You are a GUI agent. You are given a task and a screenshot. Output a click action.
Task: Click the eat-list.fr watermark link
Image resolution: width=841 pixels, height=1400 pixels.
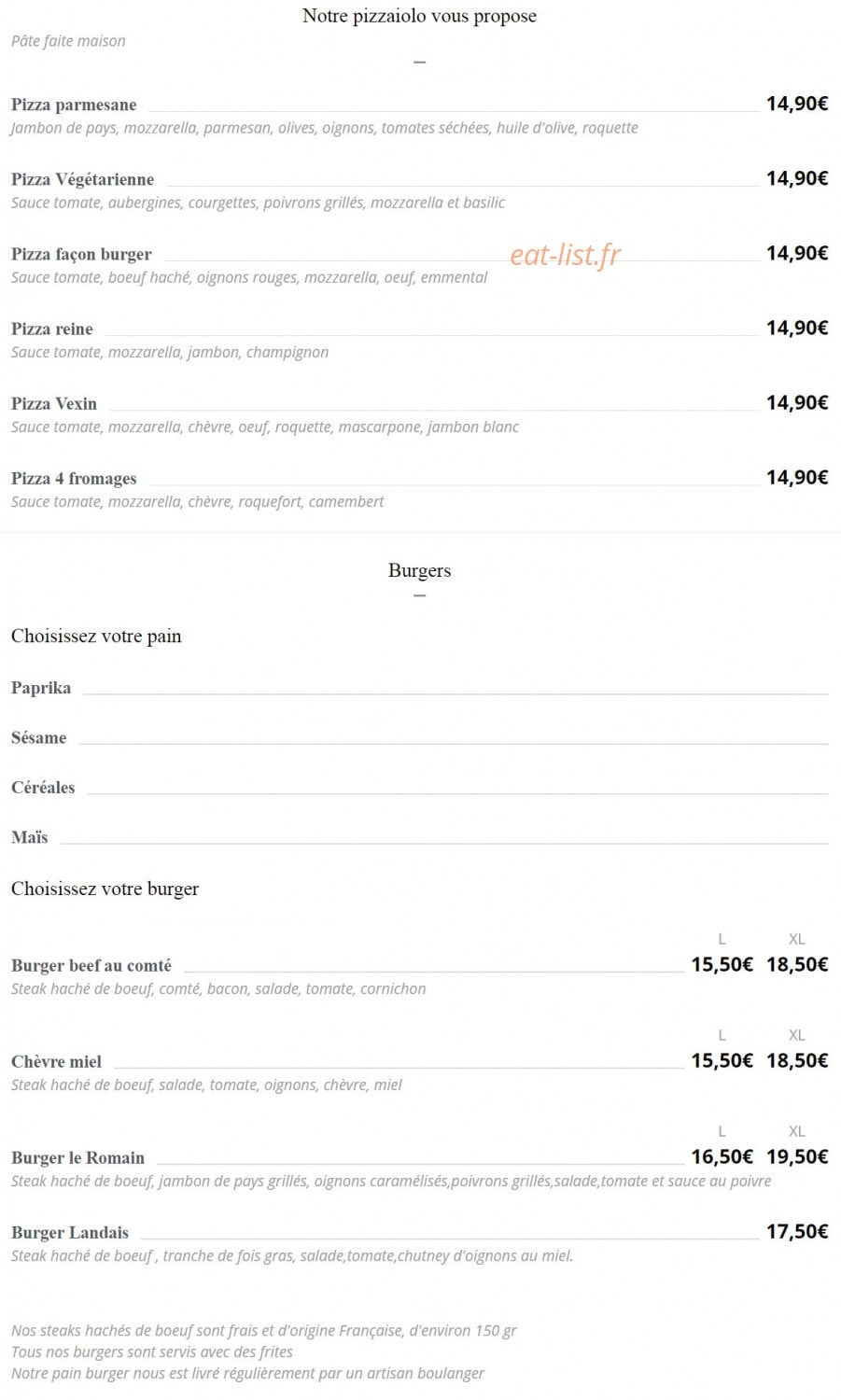tap(565, 255)
